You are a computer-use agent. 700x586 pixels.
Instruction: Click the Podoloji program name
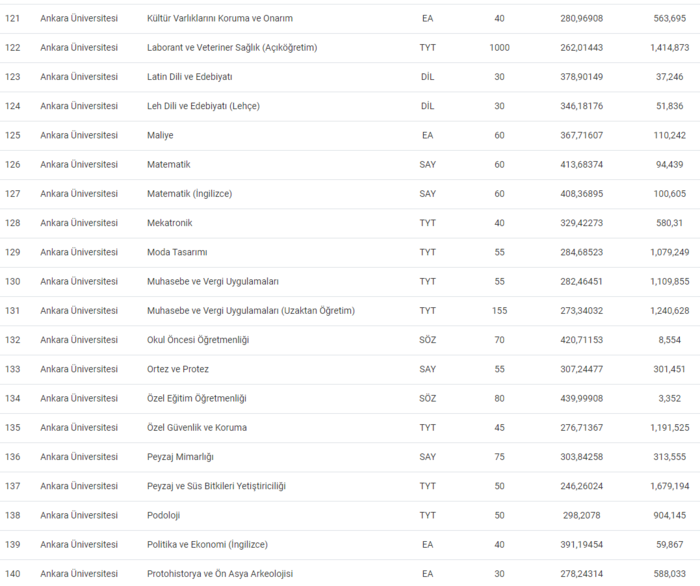click(x=165, y=515)
